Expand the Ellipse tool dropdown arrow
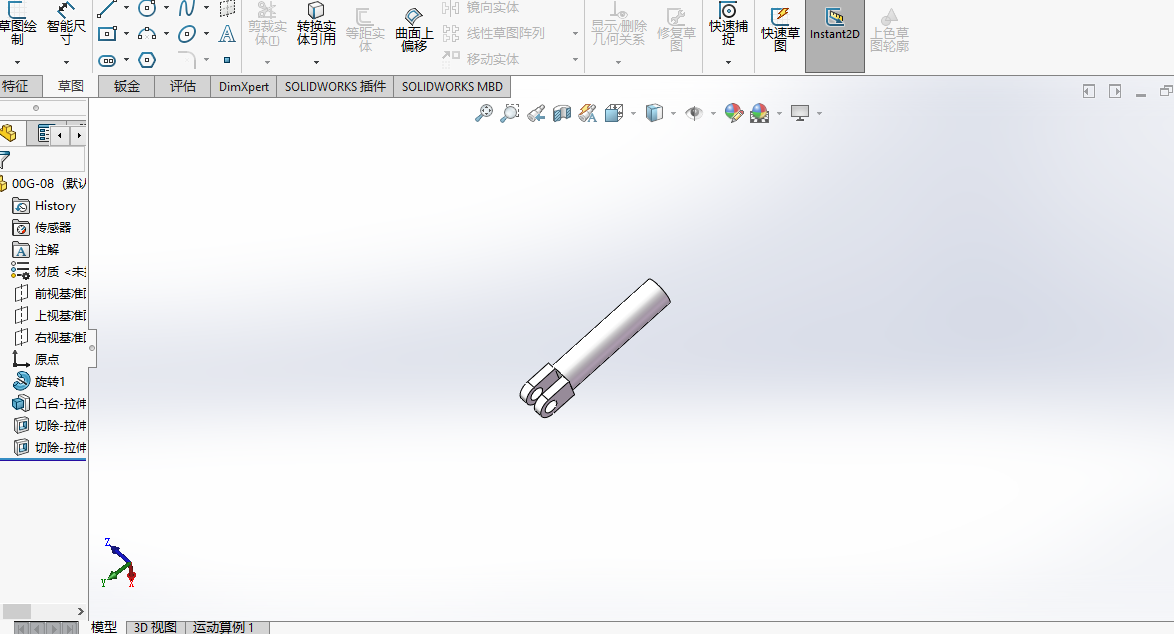Image resolution: width=1174 pixels, height=634 pixels. pos(206,34)
